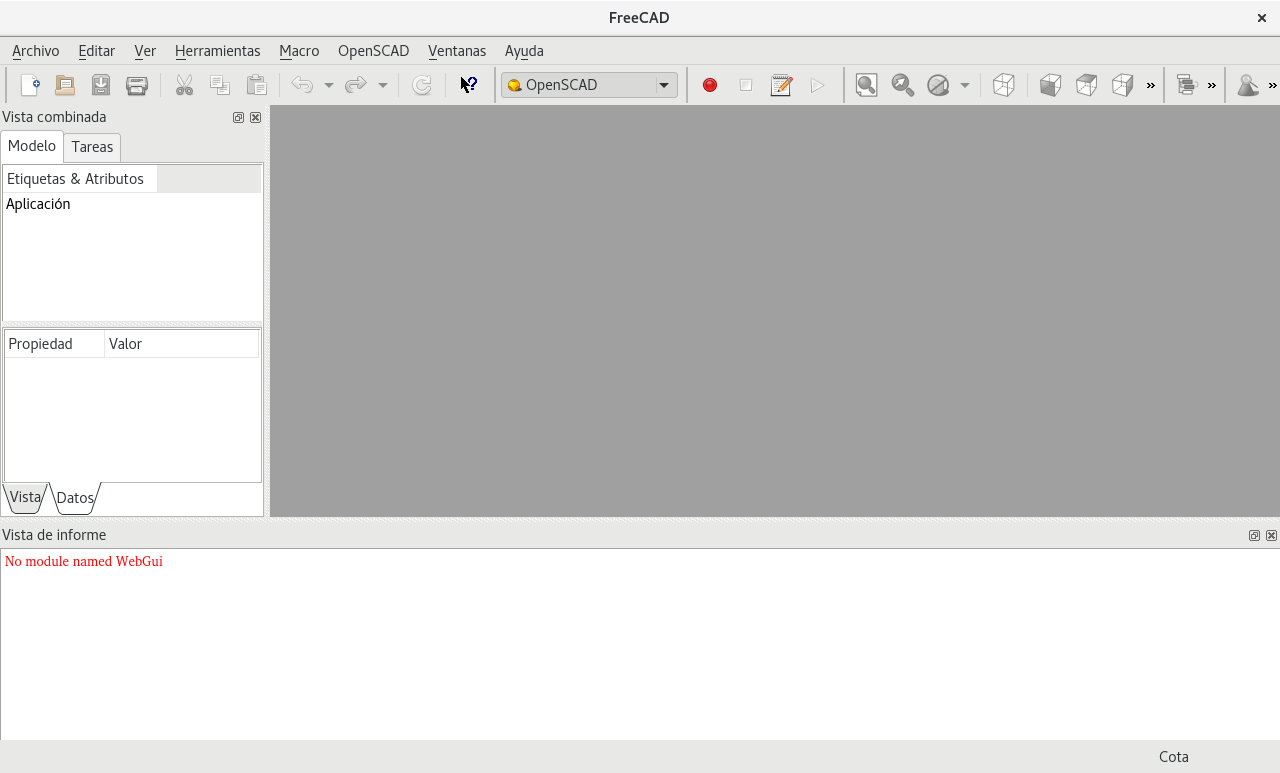Viewport: 1280px width, 773px height.
Task: Float the Vista de informe panel
Action: coord(1254,535)
